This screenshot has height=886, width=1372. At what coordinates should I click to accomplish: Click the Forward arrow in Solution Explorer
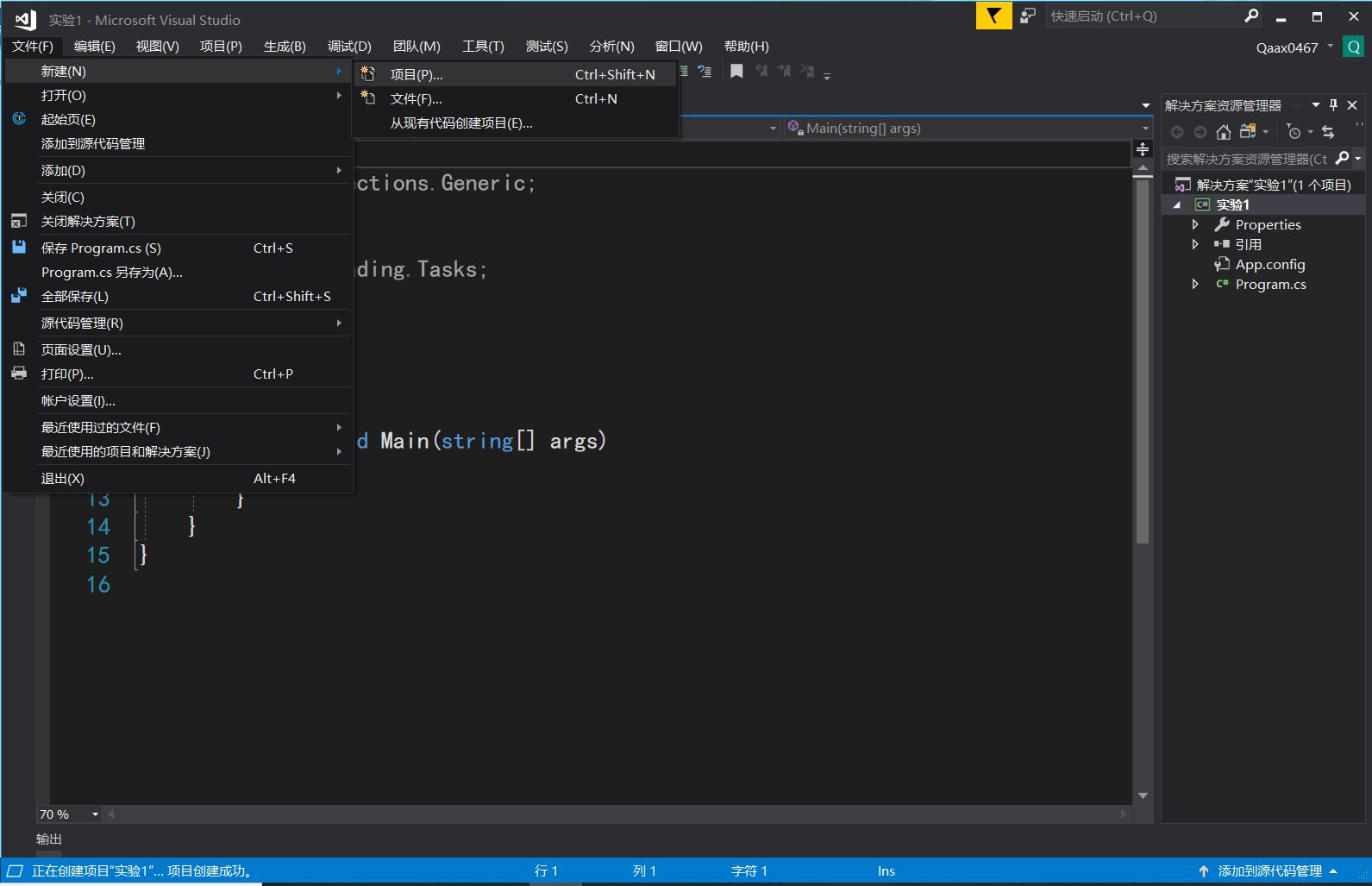pos(1200,132)
